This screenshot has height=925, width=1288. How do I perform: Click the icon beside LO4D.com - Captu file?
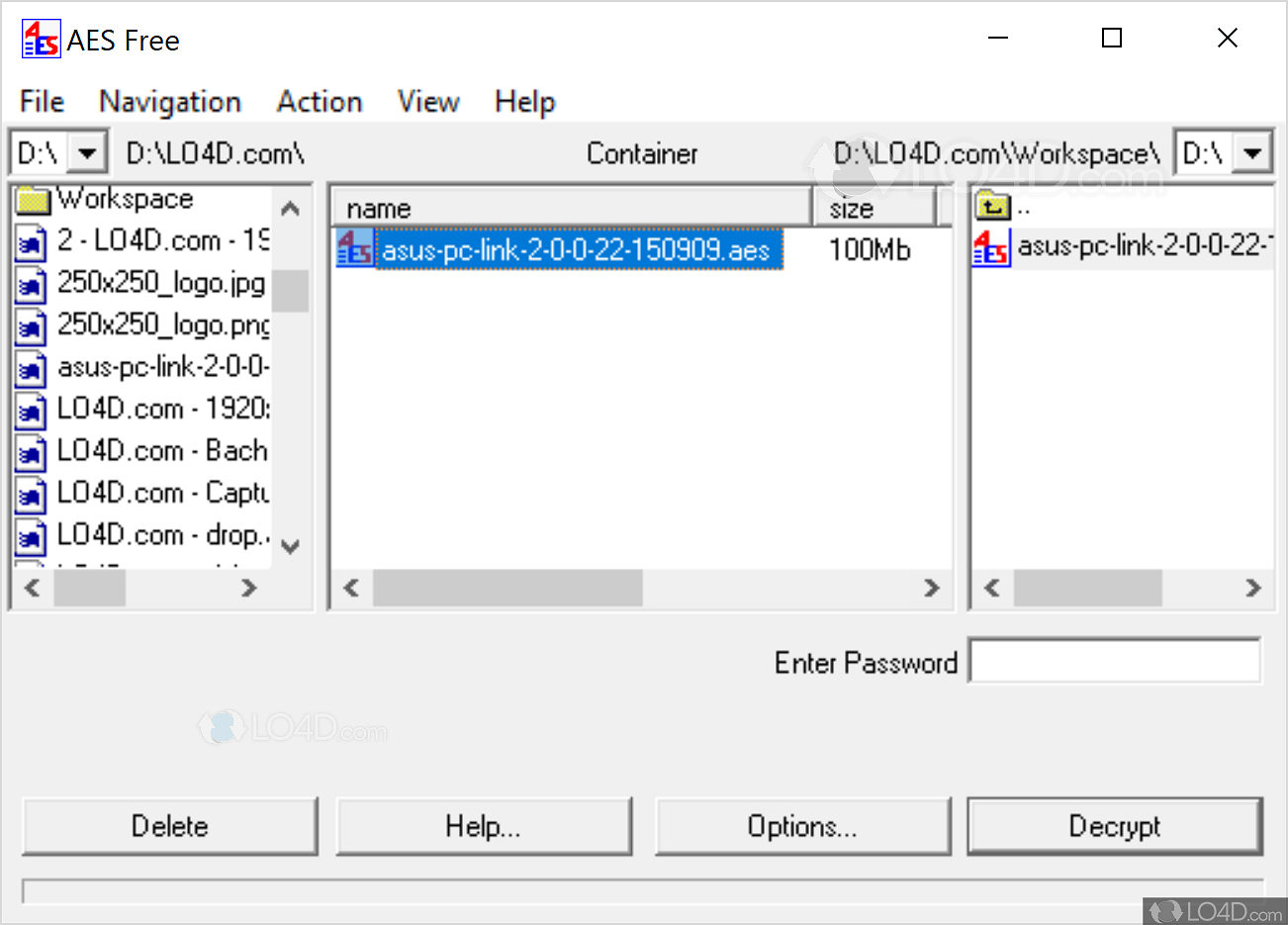pyautogui.click(x=32, y=495)
